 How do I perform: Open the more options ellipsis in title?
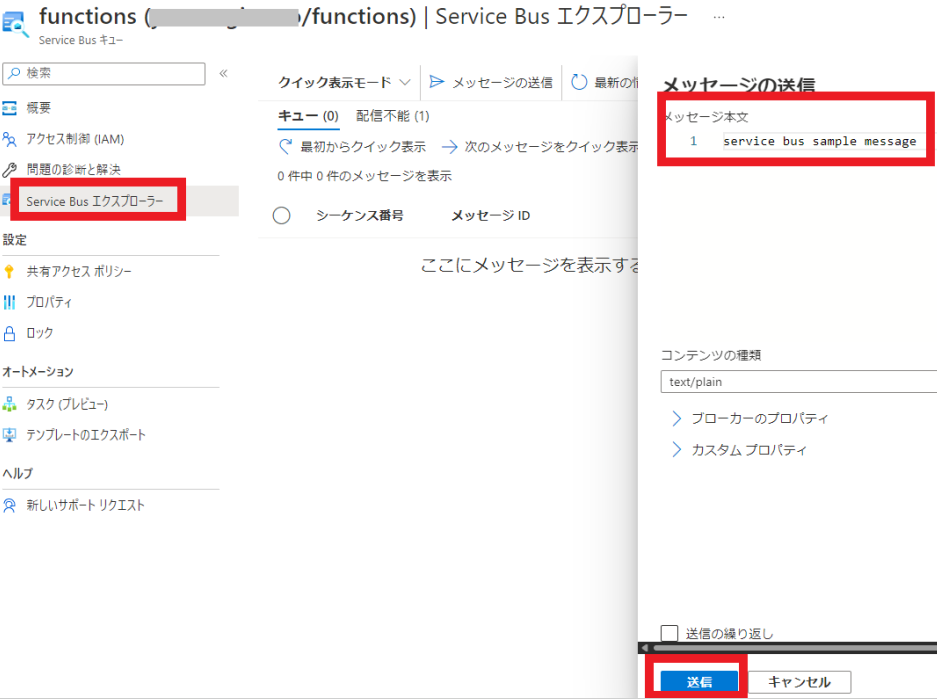[719, 17]
